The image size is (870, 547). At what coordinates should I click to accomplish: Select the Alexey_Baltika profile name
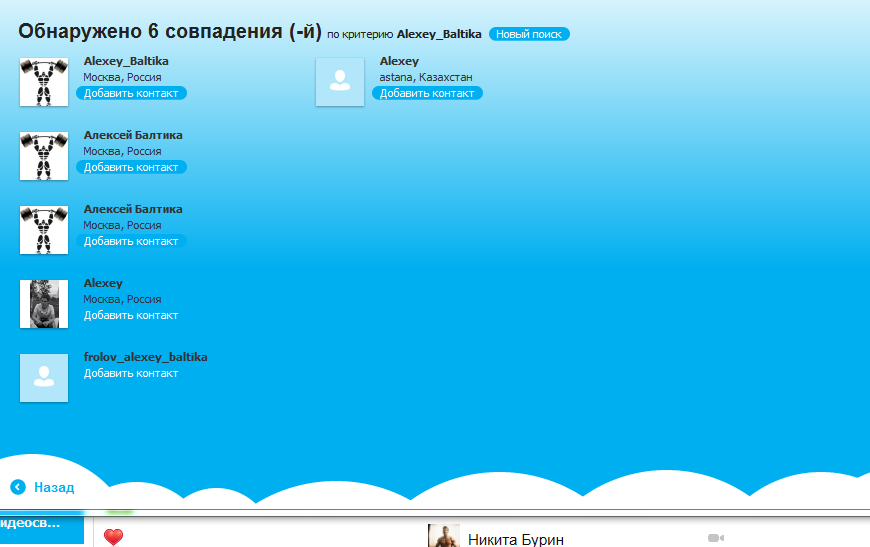tap(126, 61)
